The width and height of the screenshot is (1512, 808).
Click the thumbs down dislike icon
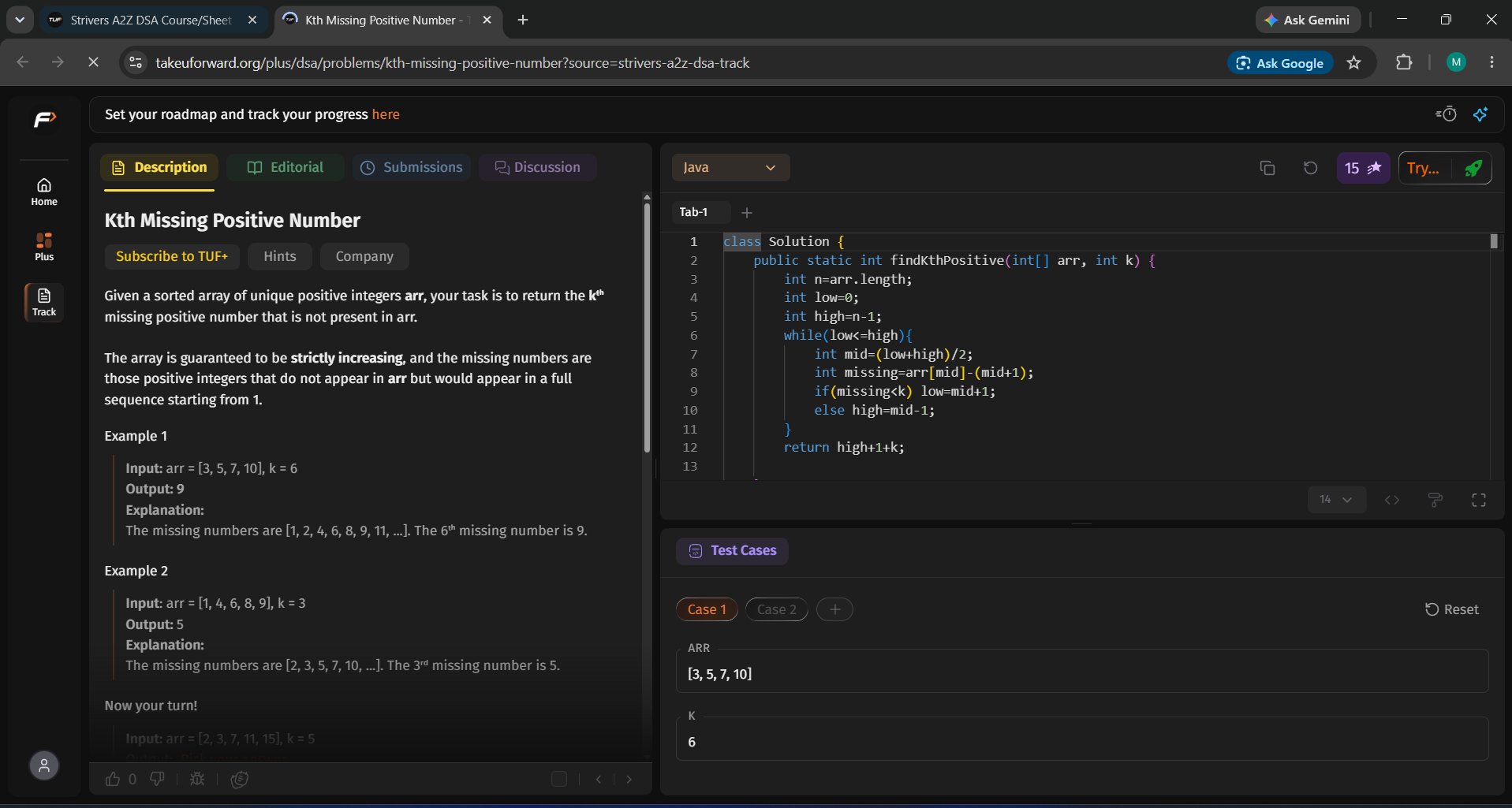click(x=157, y=779)
